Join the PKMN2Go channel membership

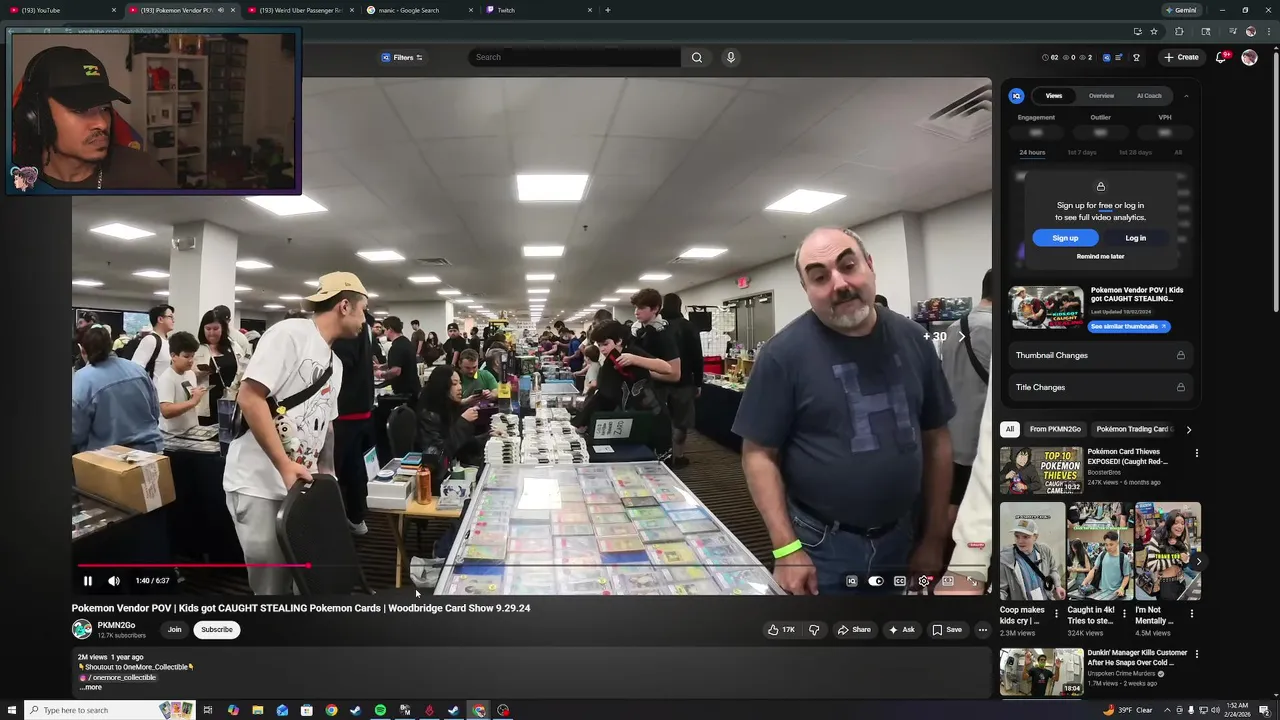(174, 630)
